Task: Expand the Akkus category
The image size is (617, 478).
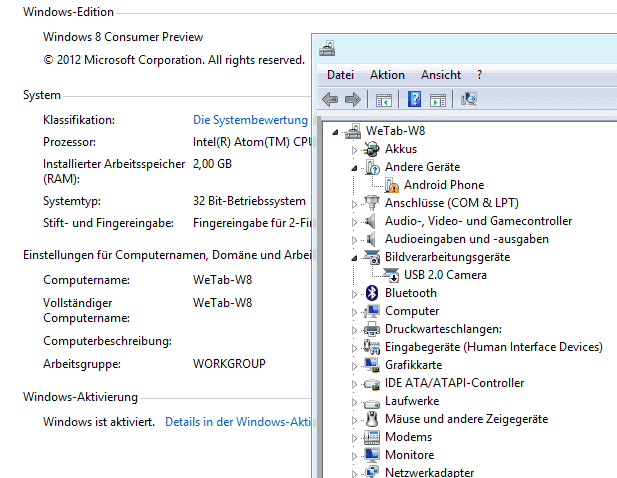Action: point(354,150)
